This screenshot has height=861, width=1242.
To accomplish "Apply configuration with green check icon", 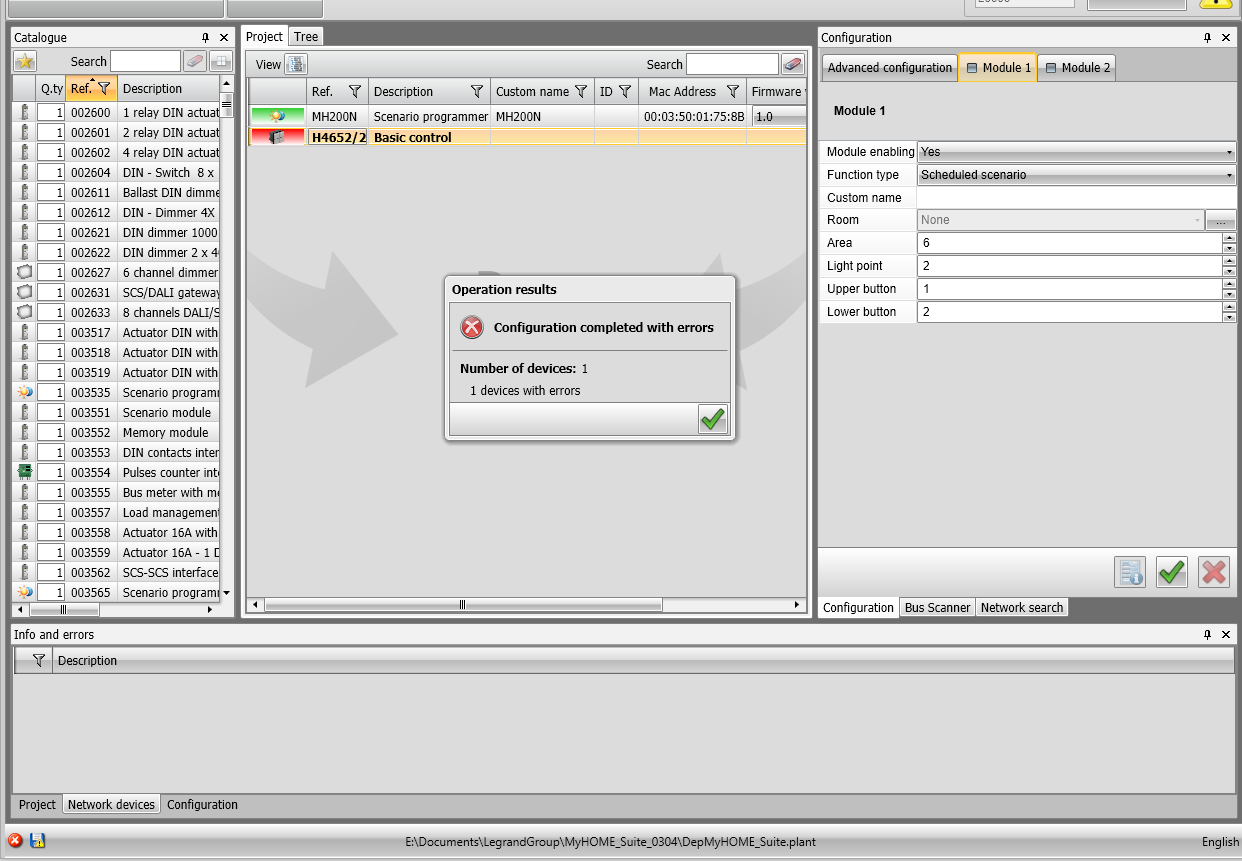I will (1171, 572).
